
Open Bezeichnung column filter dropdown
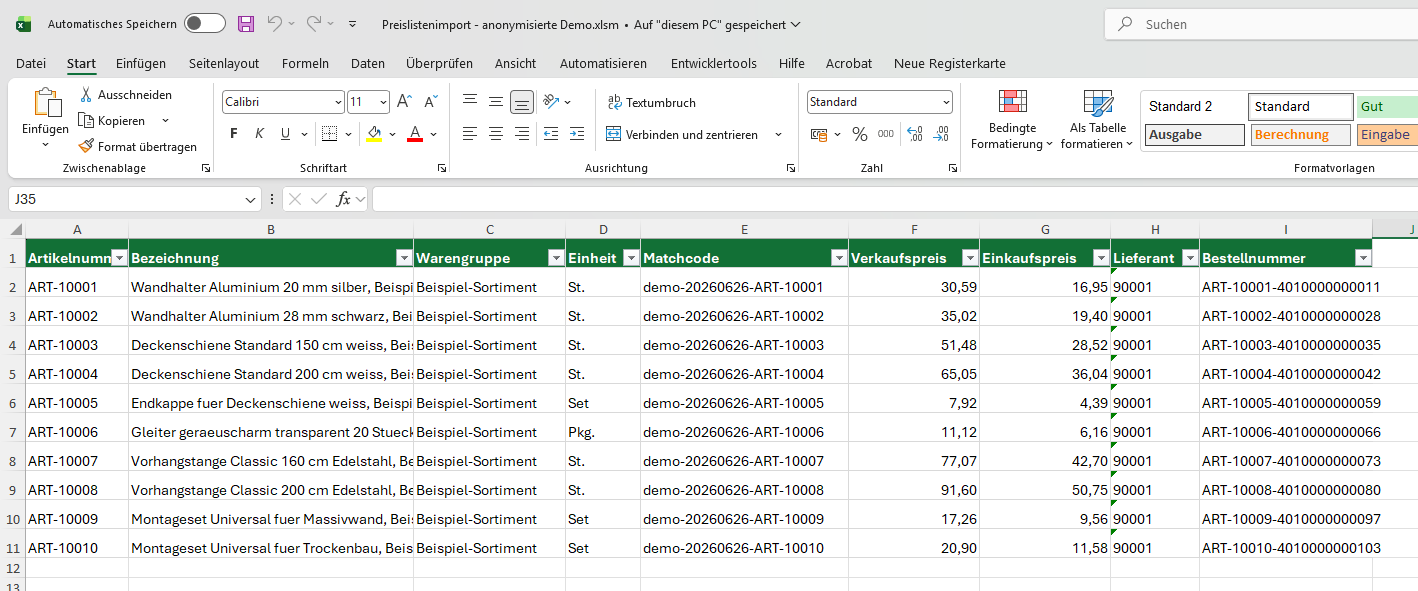[404, 258]
